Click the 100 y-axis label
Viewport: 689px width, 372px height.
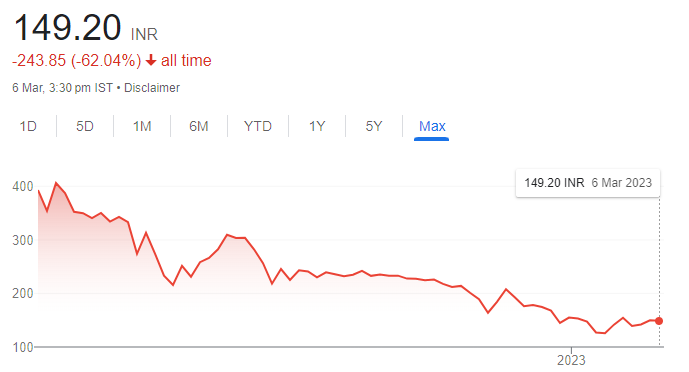[x=23, y=347]
